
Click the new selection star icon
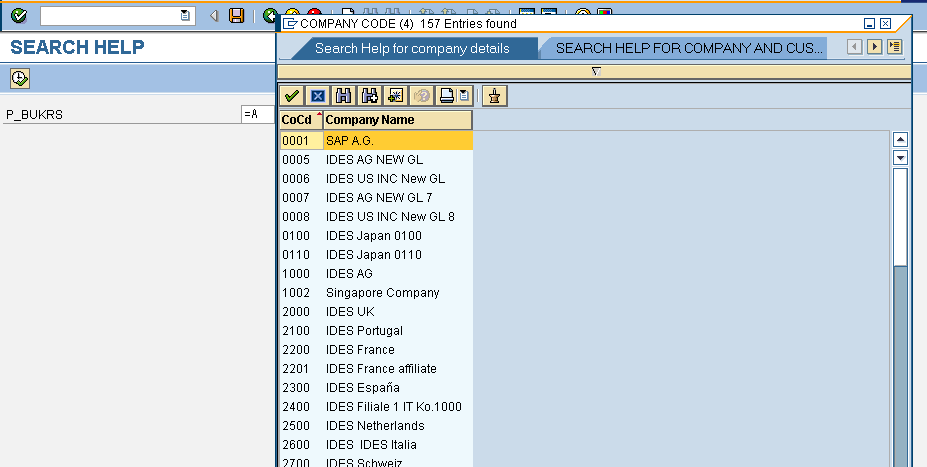(395, 96)
